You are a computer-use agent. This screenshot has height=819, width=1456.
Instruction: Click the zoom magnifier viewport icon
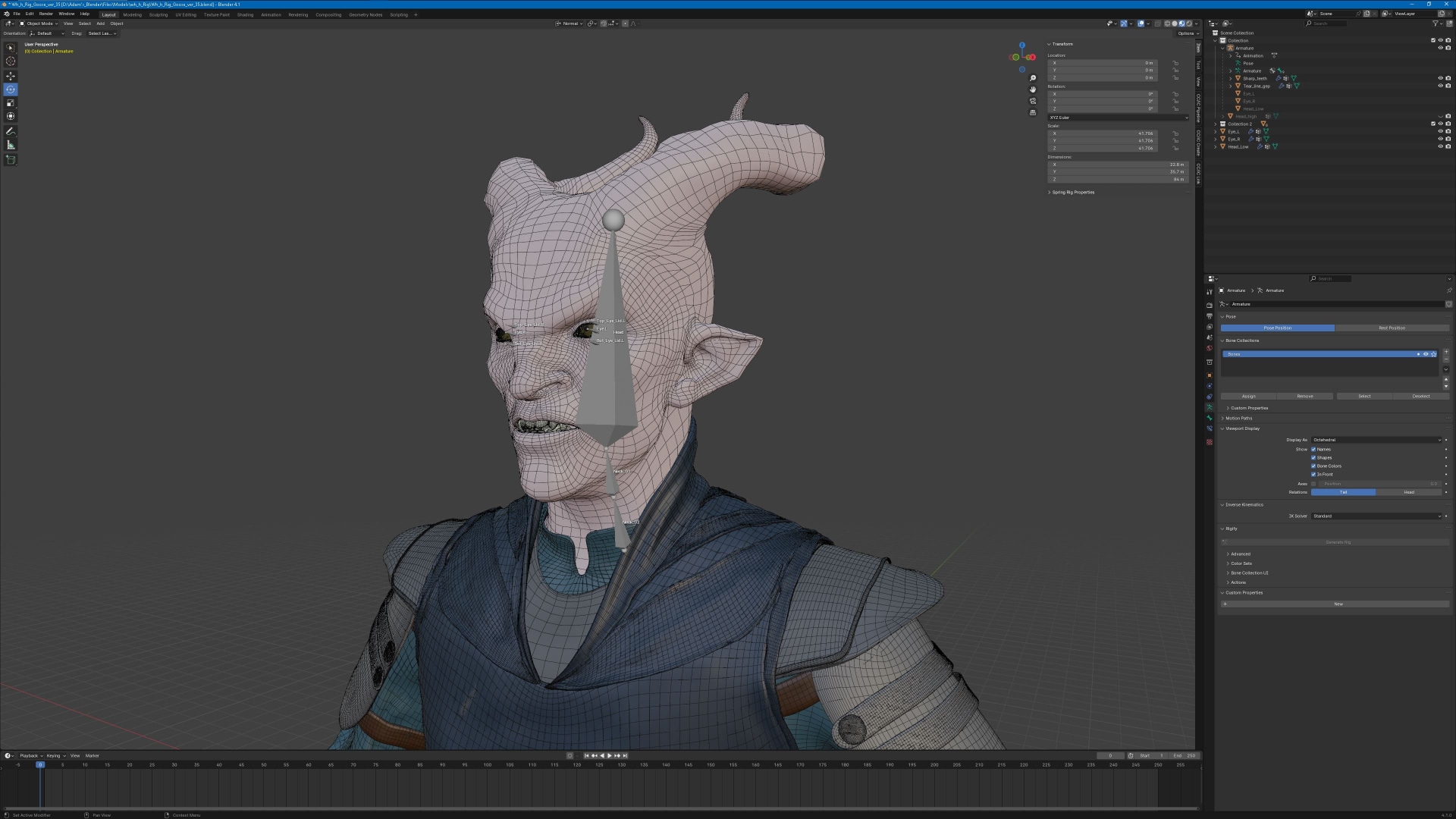[1032, 78]
